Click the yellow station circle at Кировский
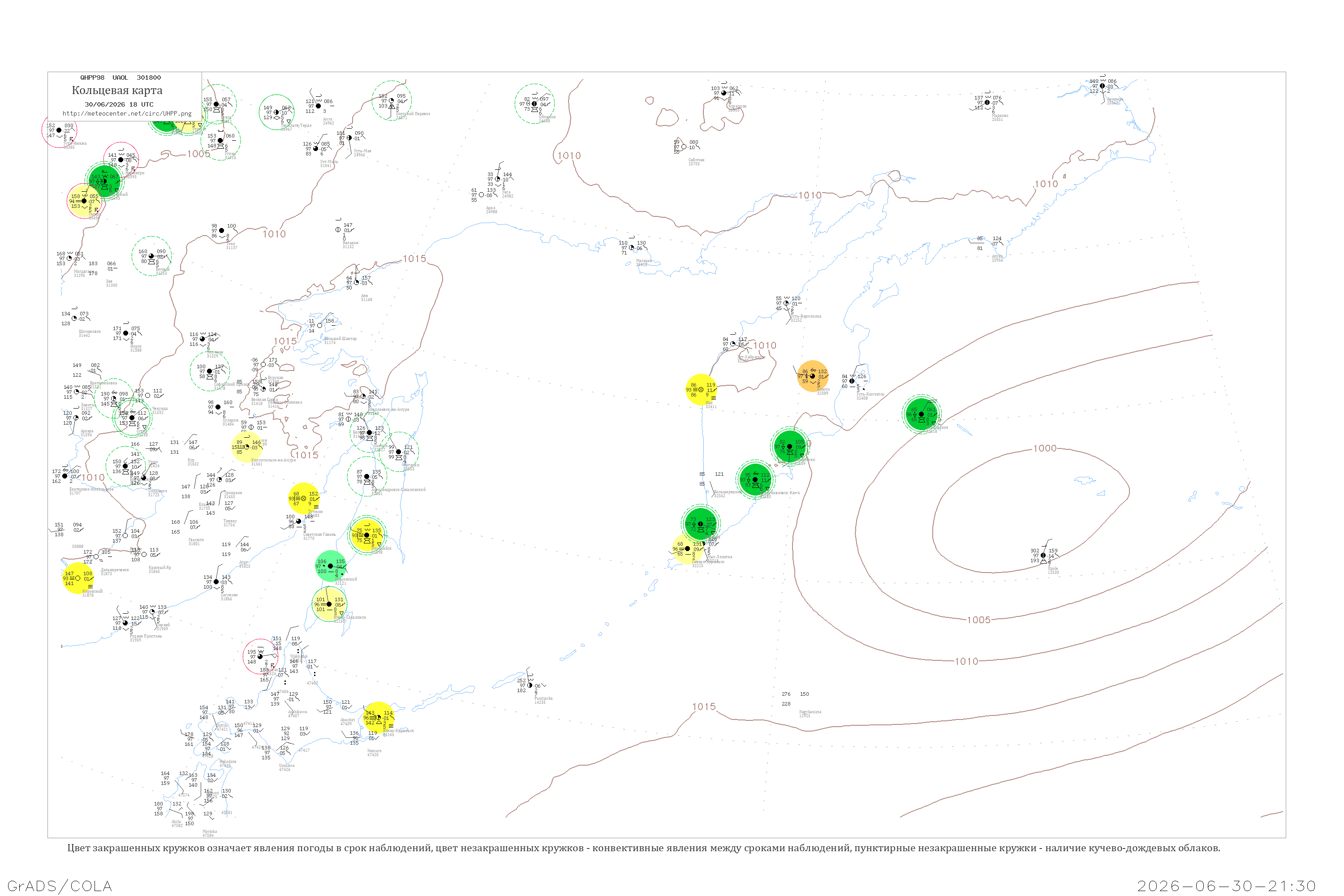 (78, 578)
